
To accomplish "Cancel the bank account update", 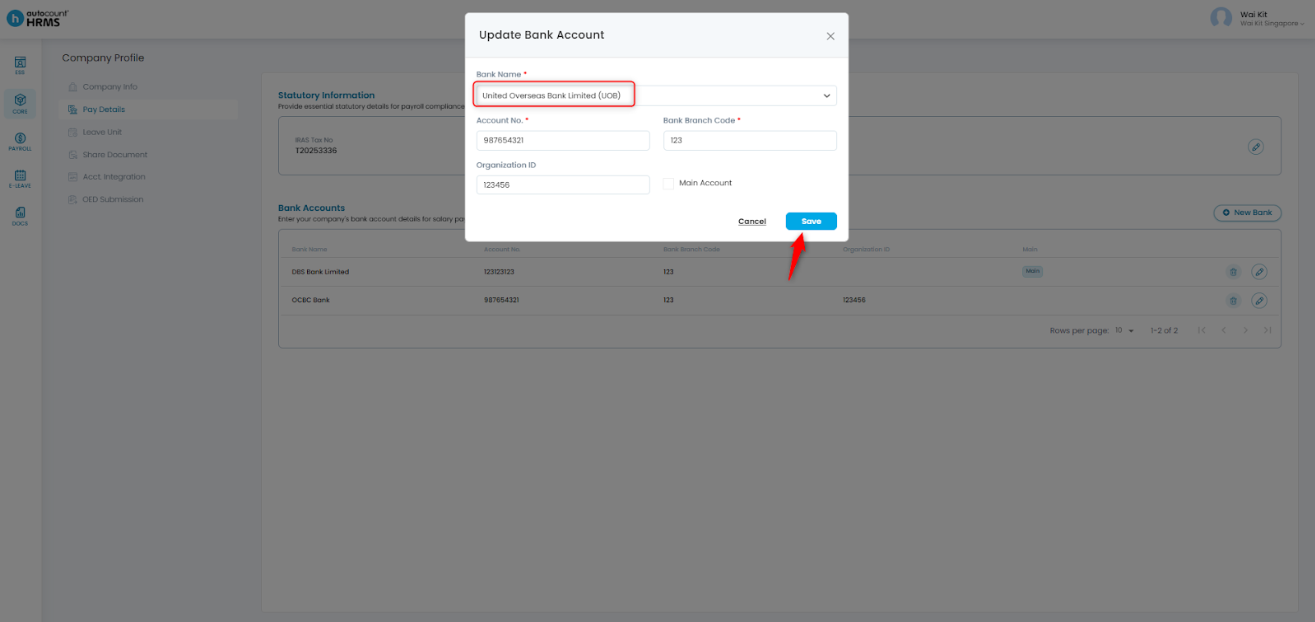I will [752, 221].
